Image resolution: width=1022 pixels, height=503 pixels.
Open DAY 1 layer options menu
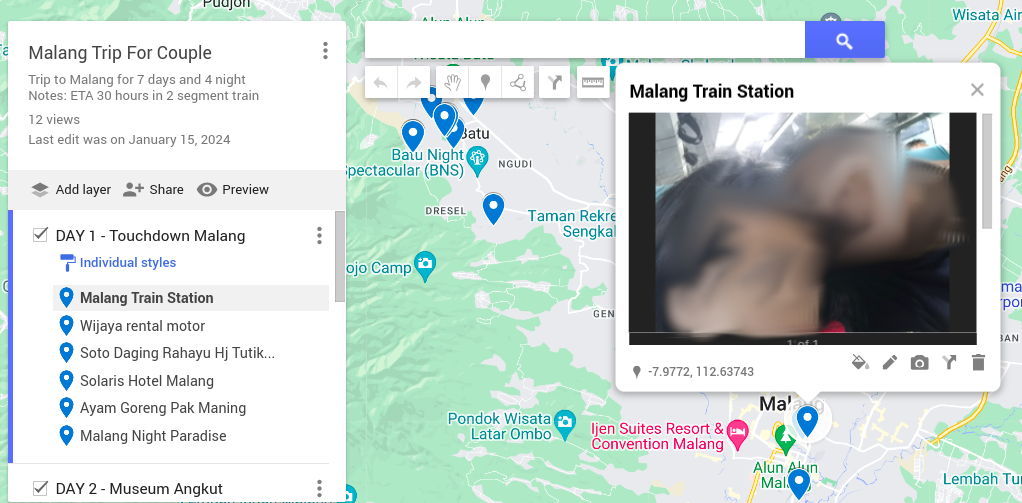[319, 235]
